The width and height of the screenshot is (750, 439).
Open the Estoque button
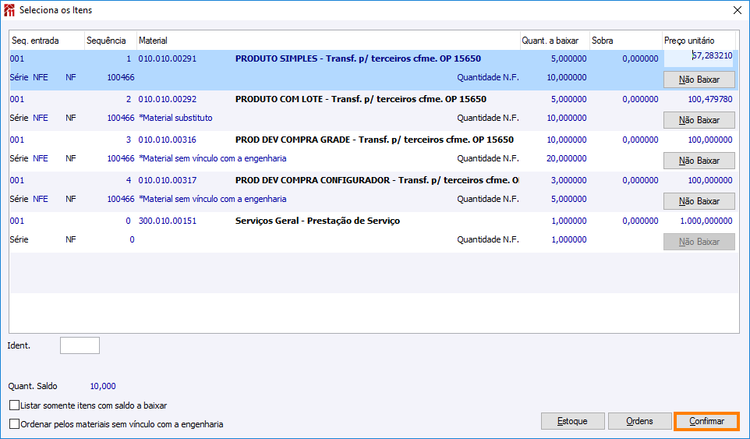pyautogui.click(x=573, y=421)
